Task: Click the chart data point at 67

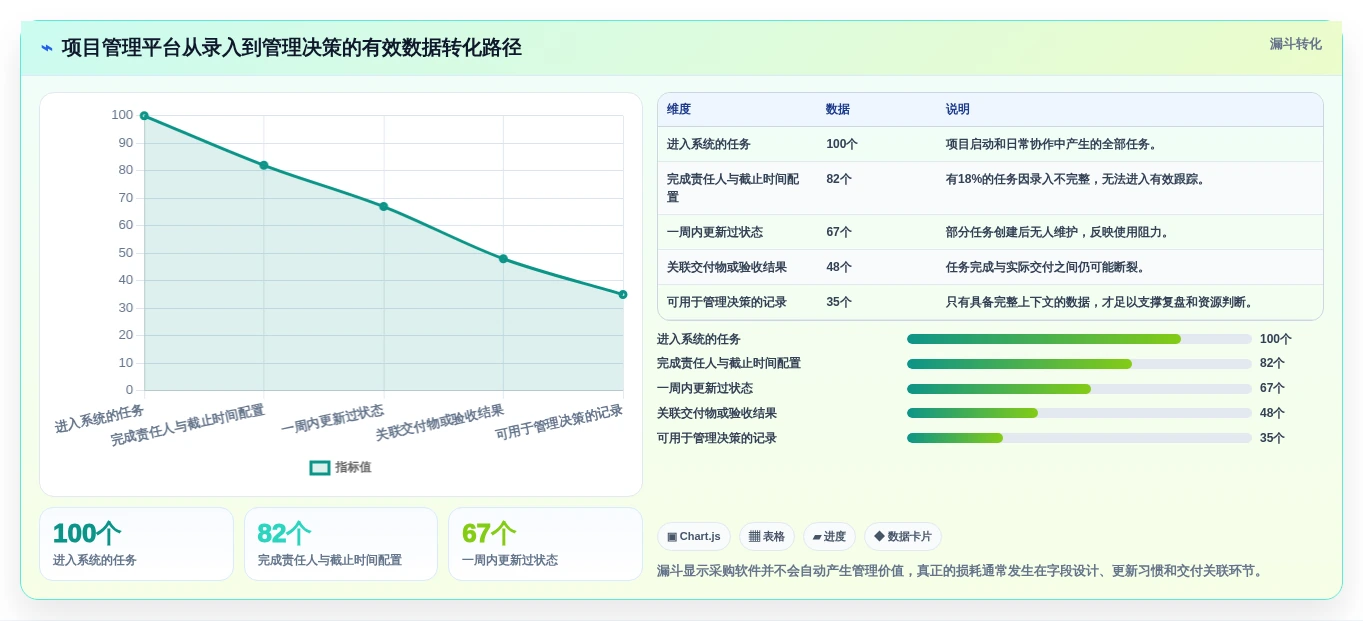Action: coord(383,206)
